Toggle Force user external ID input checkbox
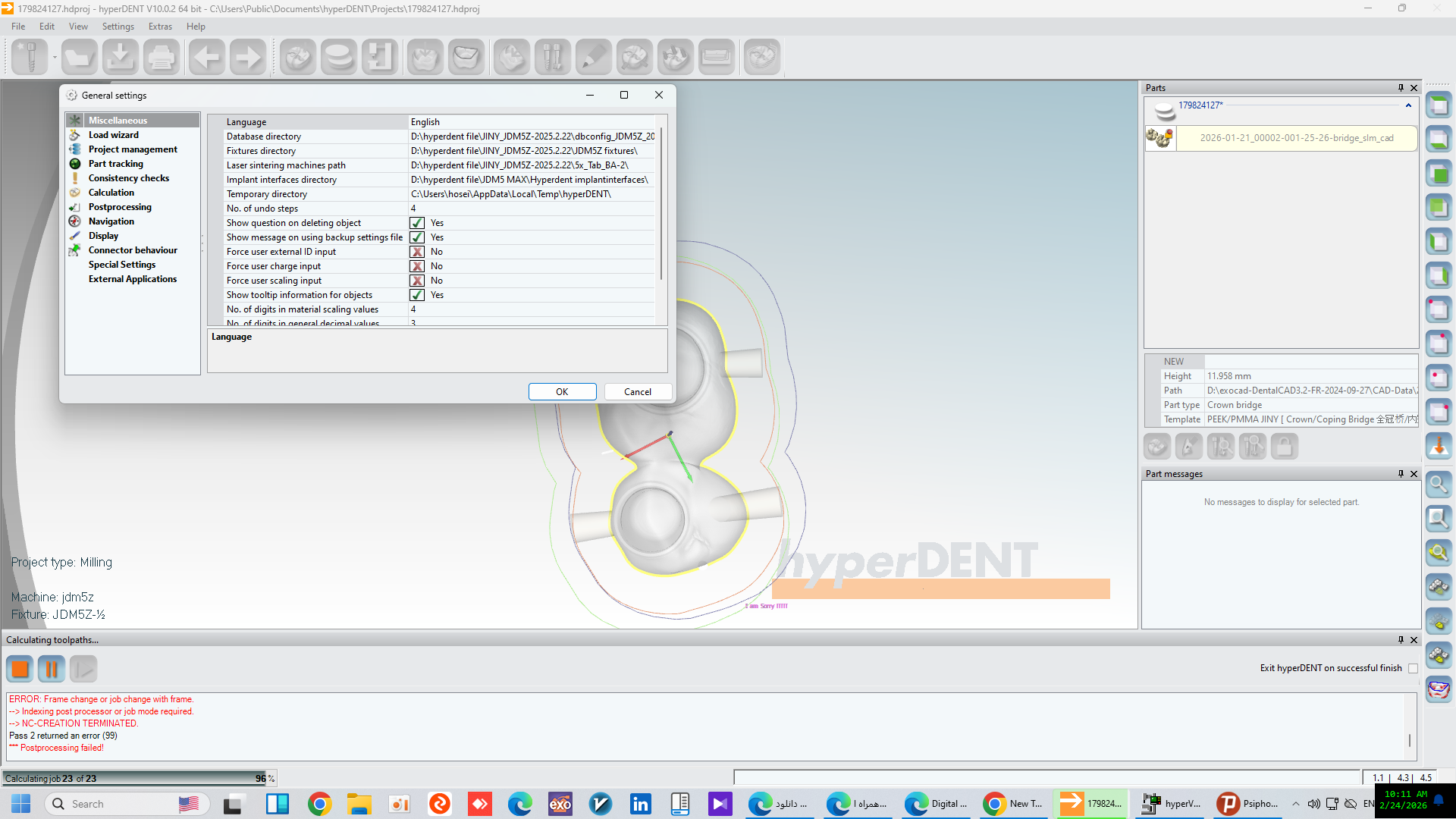 click(x=417, y=252)
